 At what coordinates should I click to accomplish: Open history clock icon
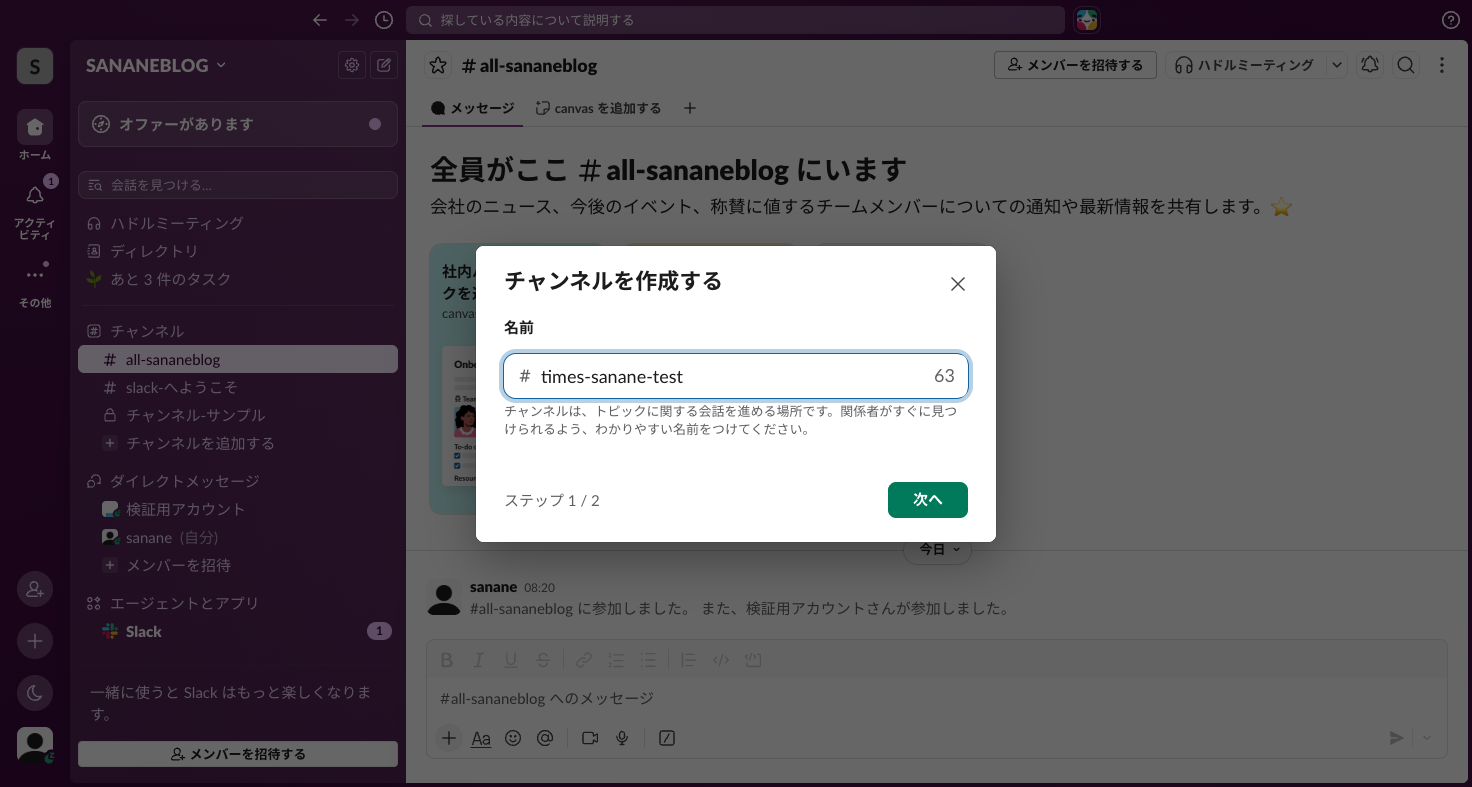click(384, 20)
